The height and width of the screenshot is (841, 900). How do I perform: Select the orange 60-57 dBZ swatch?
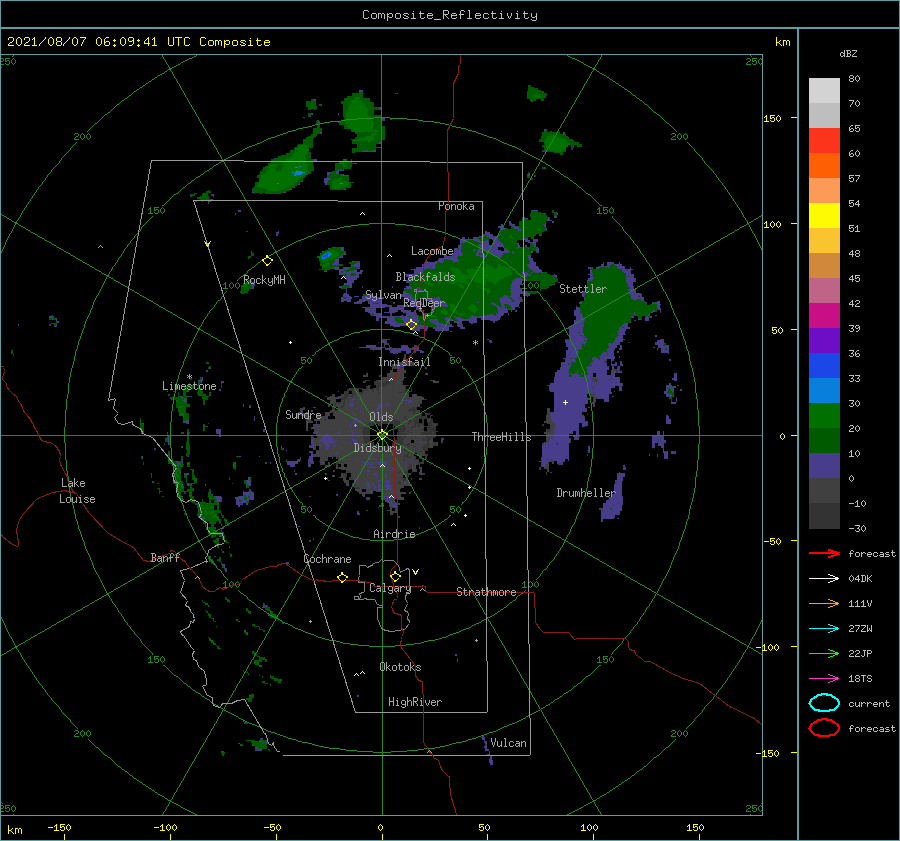[x=824, y=166]
